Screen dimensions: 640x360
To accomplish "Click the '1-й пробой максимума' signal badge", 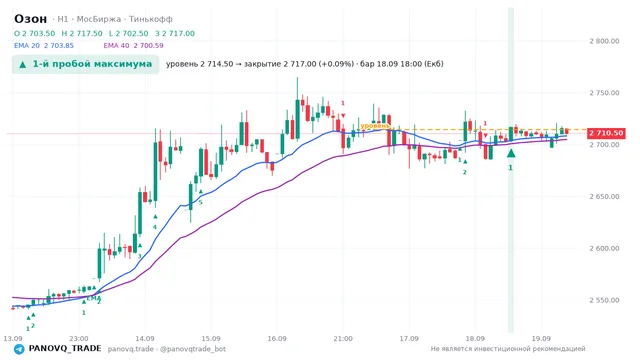I will point(85,64).
